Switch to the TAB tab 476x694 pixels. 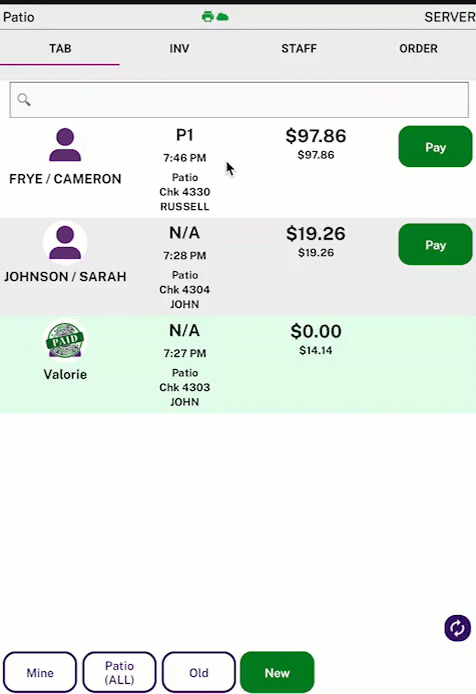(60, 48)
